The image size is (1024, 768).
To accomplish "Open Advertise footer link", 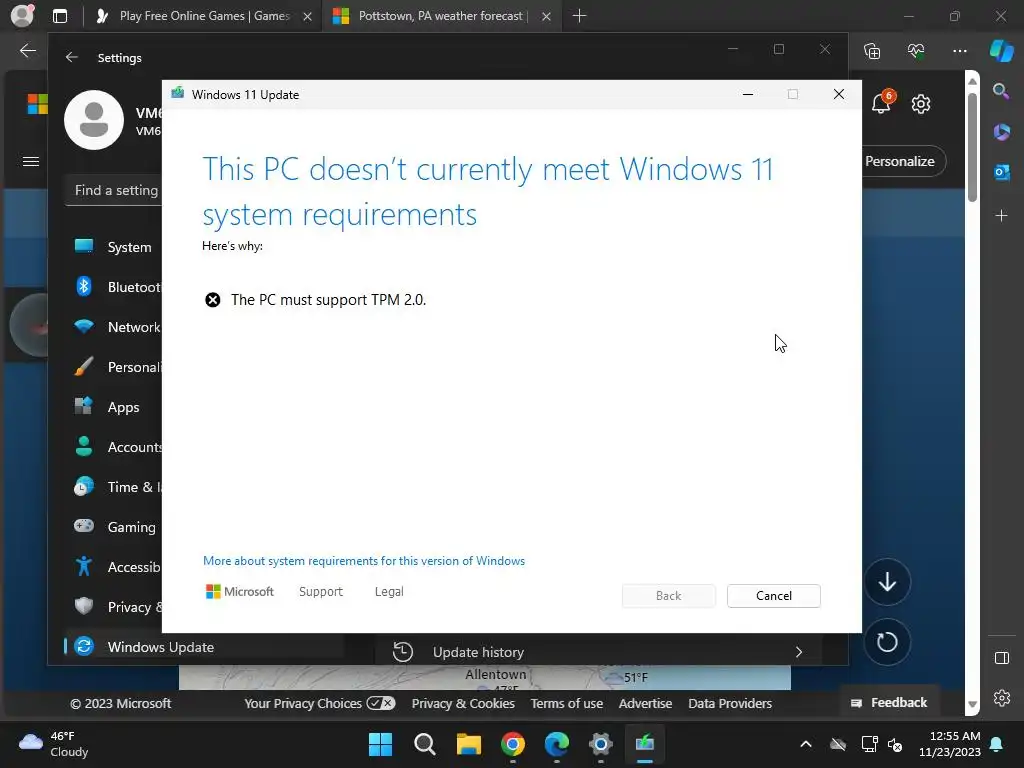I will 645,703.
